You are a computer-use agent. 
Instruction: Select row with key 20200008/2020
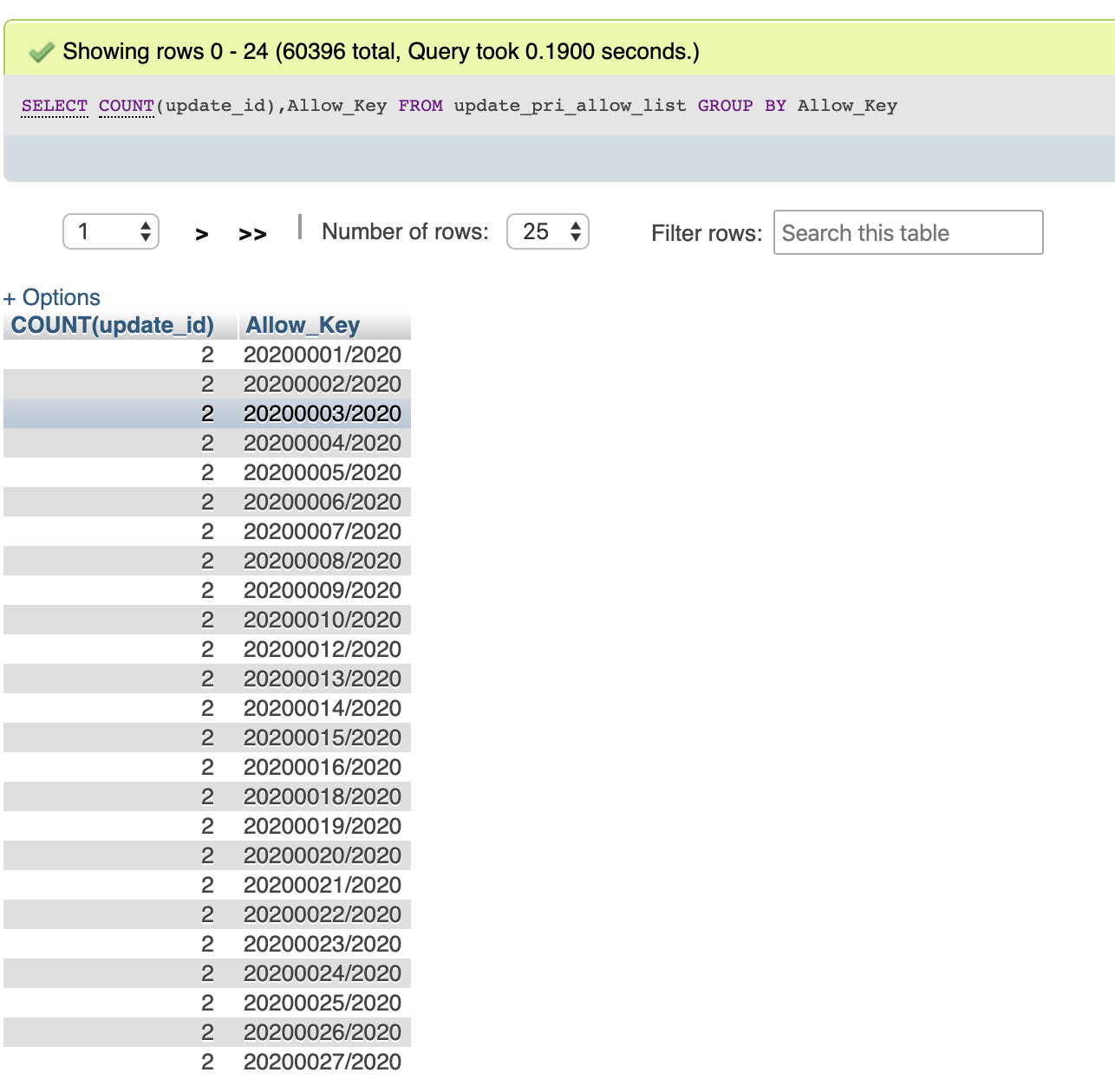207,561
